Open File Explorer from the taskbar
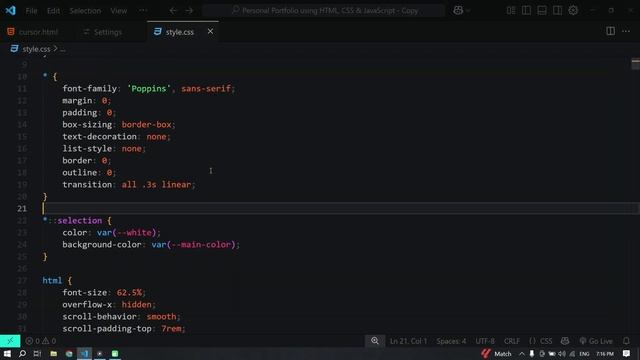Image resolution: width=640 pixels, height=360 pixels. [53, 353]
